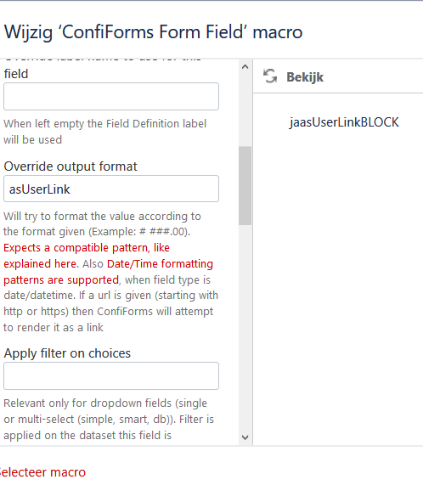Click the scrollbar up arrow
This screenshot has width=423, height=485.
click(x=245, y=67)
